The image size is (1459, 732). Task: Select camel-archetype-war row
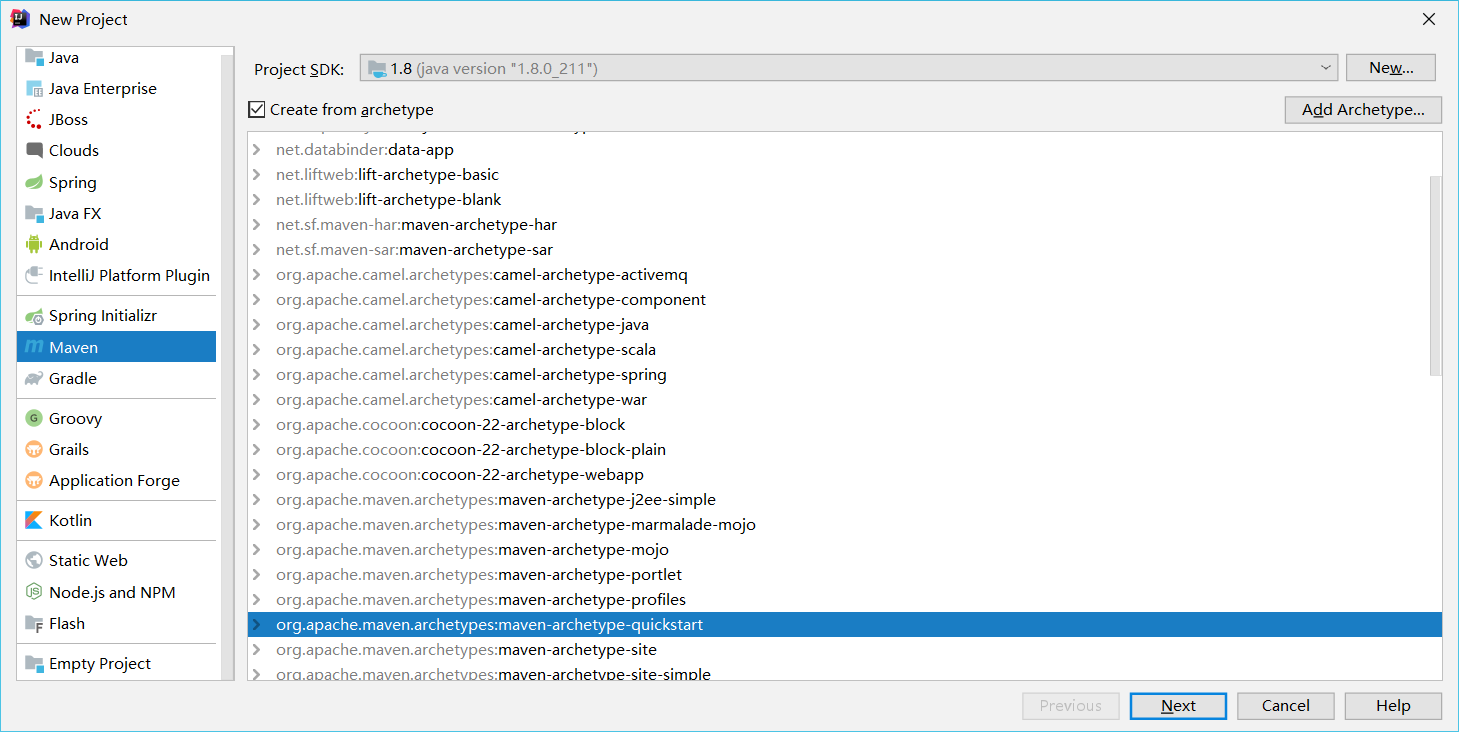[845, 400]
